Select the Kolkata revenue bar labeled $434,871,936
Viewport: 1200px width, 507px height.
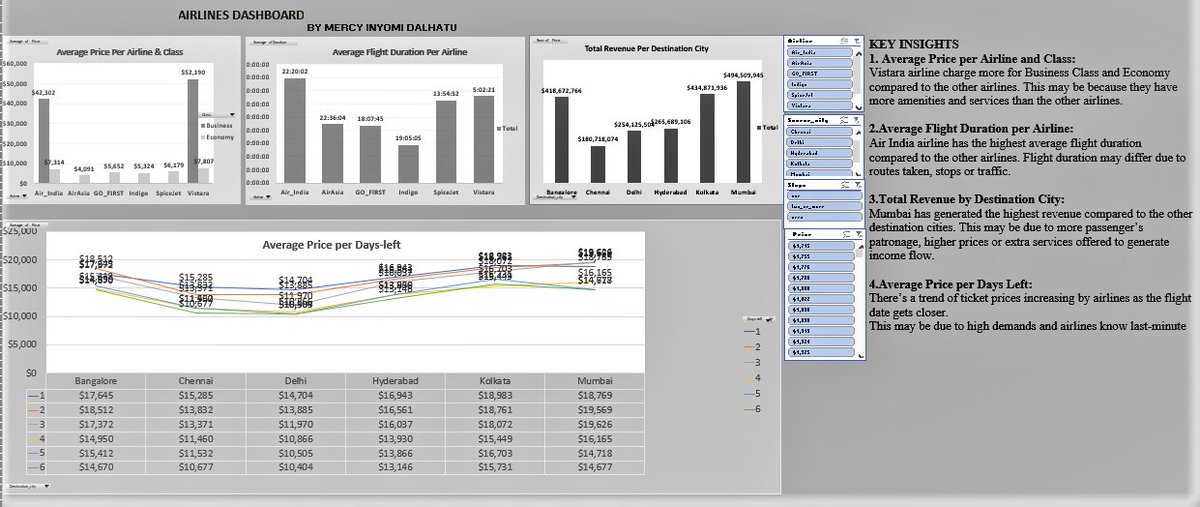coord(707,139)
